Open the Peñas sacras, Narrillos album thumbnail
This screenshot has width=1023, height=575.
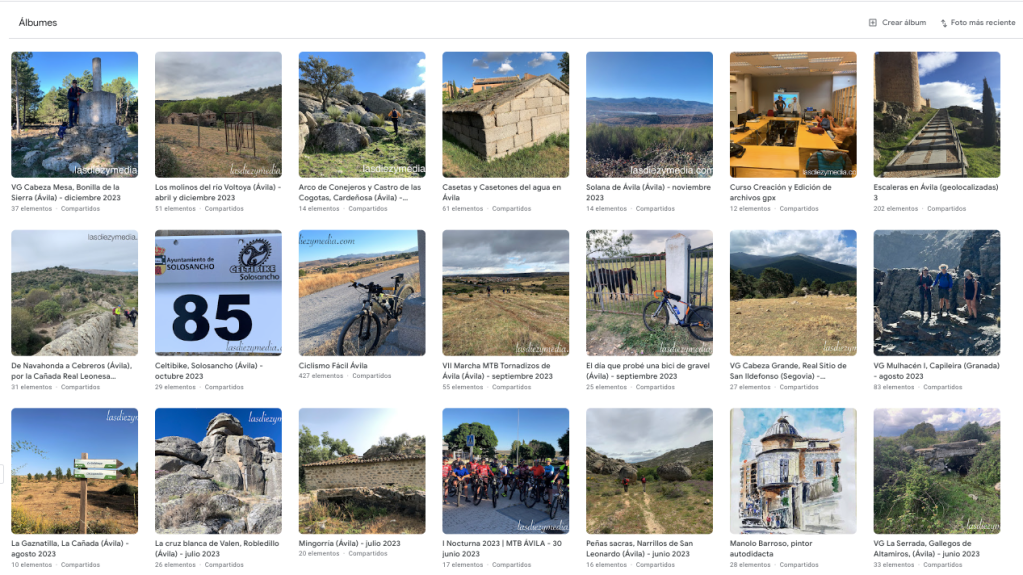click(649, 471)
